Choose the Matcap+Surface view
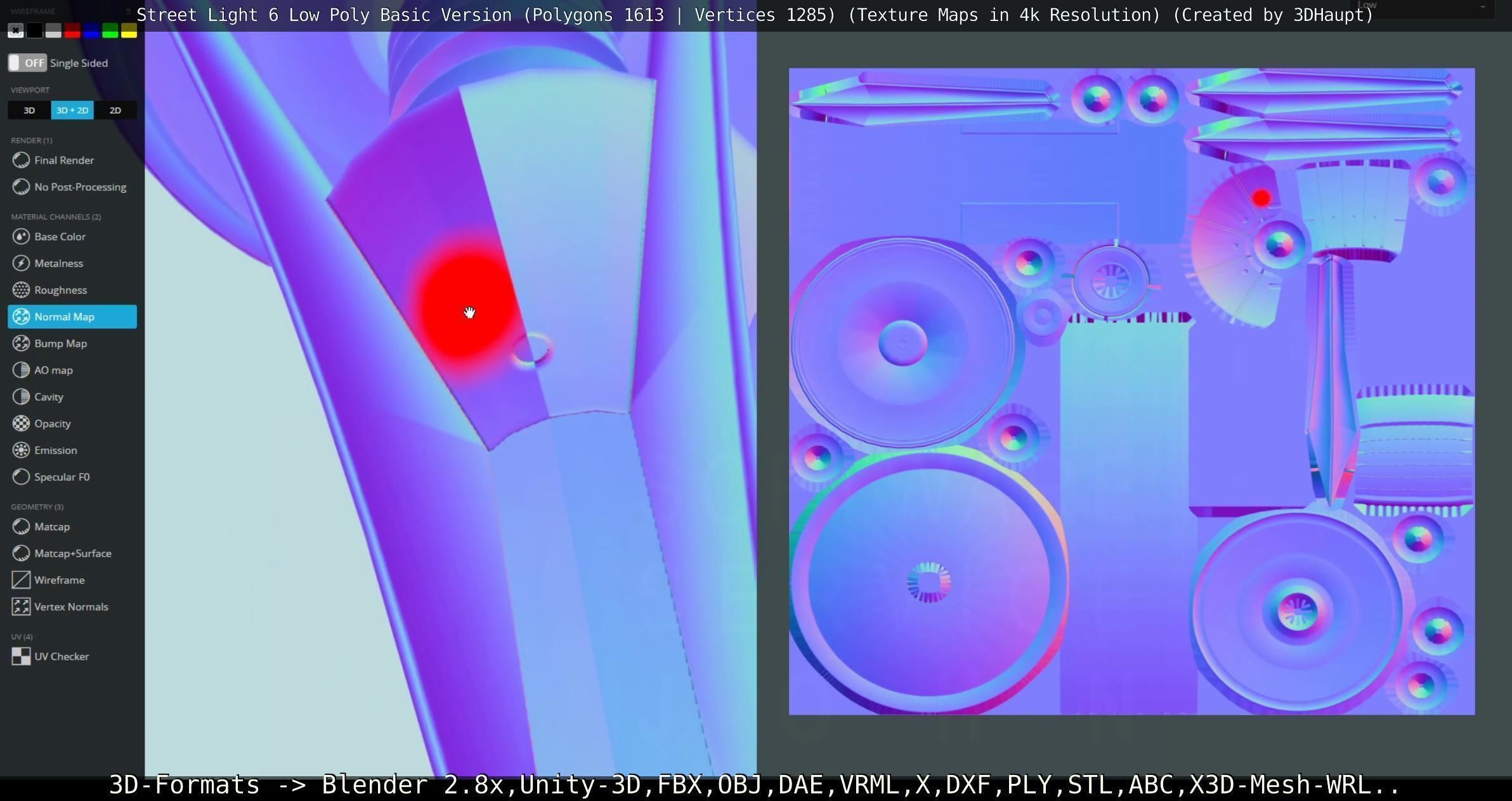1512x801 pixels. (72, 553)
